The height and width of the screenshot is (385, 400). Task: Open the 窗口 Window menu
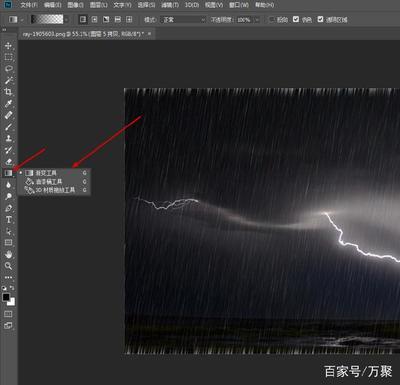click(239, 5)
